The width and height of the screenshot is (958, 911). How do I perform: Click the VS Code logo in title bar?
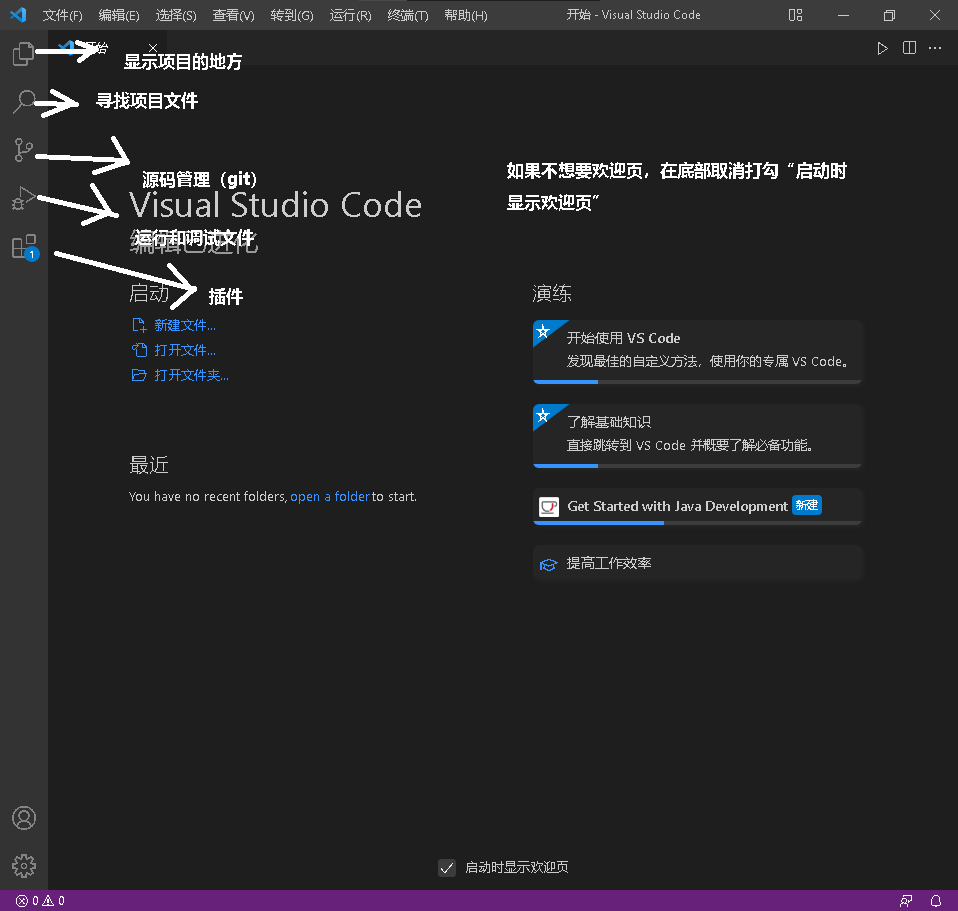(x=18, y=15)
